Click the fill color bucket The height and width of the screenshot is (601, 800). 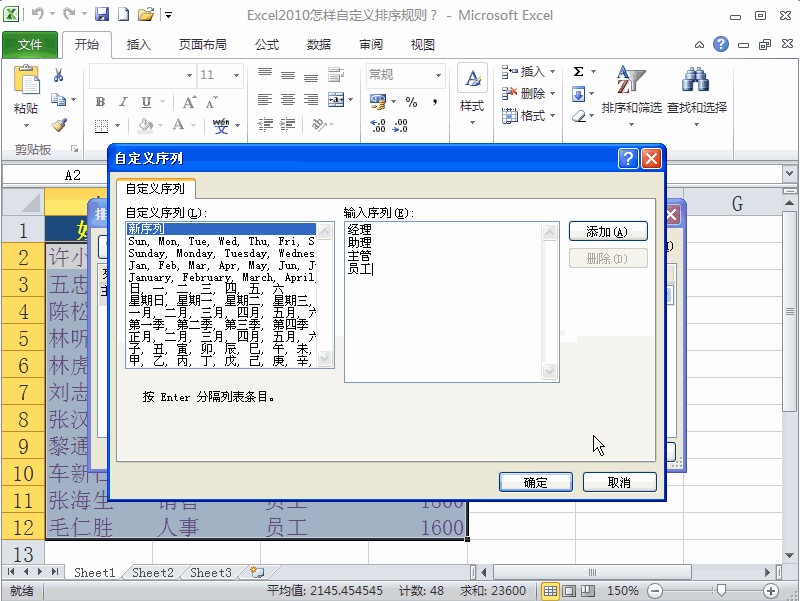click(146, 125)
